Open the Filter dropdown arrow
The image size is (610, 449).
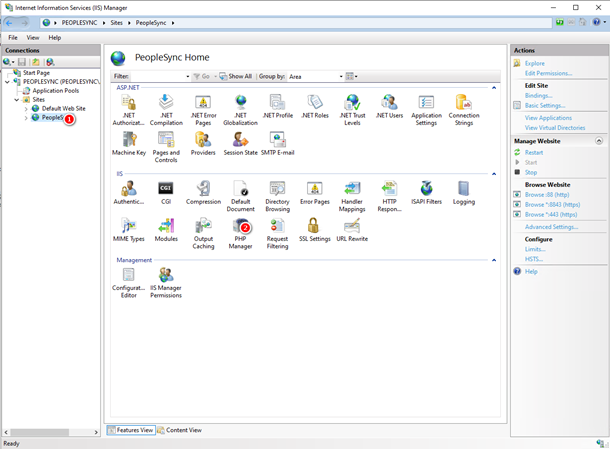(x=188, y=77)
